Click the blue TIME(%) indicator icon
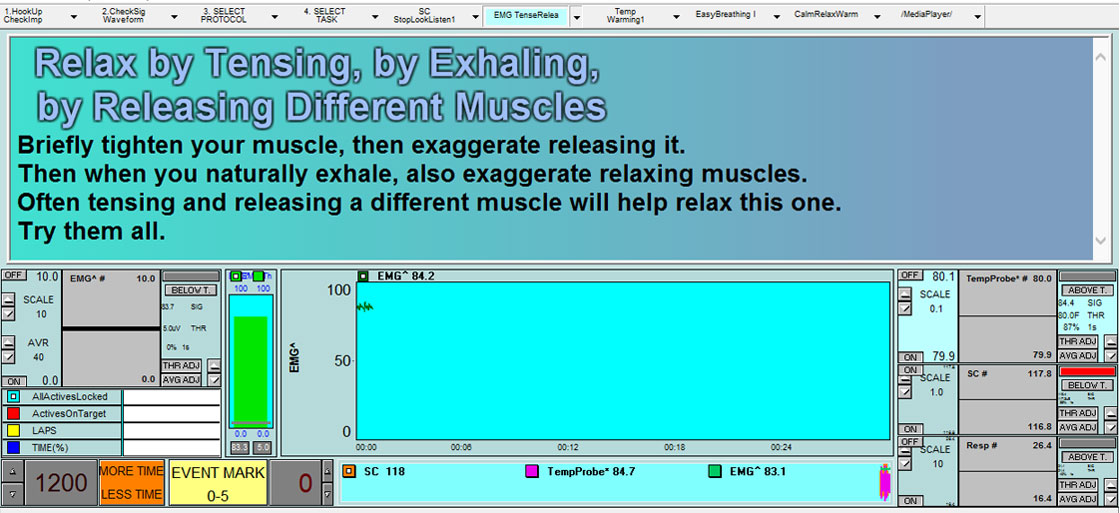The width and height of the screenshot is (1120, 513). click(x=12, y=448)
